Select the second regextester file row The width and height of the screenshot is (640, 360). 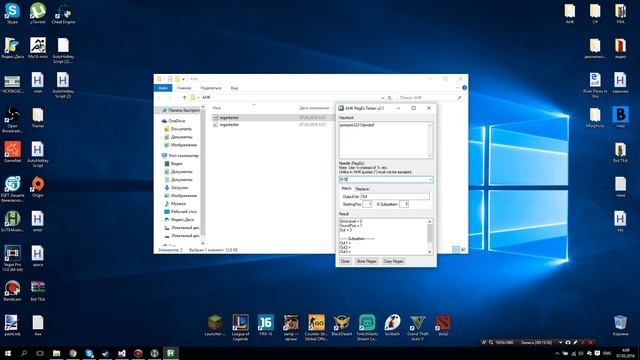[273, 125]
